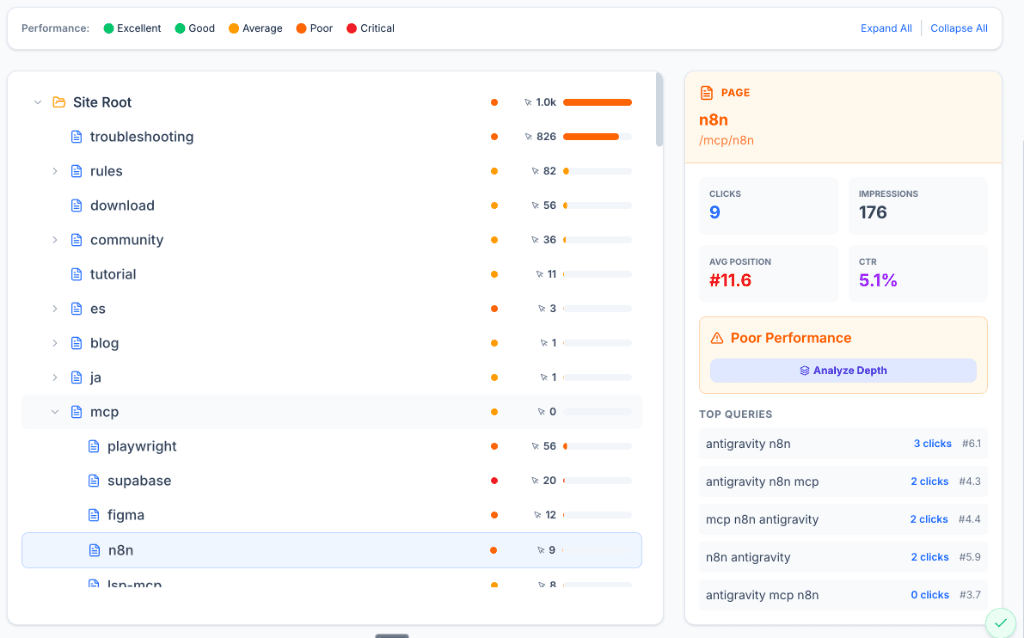This screenshot has height=638, width=1024.
Task: Click the green checkmark badge icon
Action: point(1000,623)
